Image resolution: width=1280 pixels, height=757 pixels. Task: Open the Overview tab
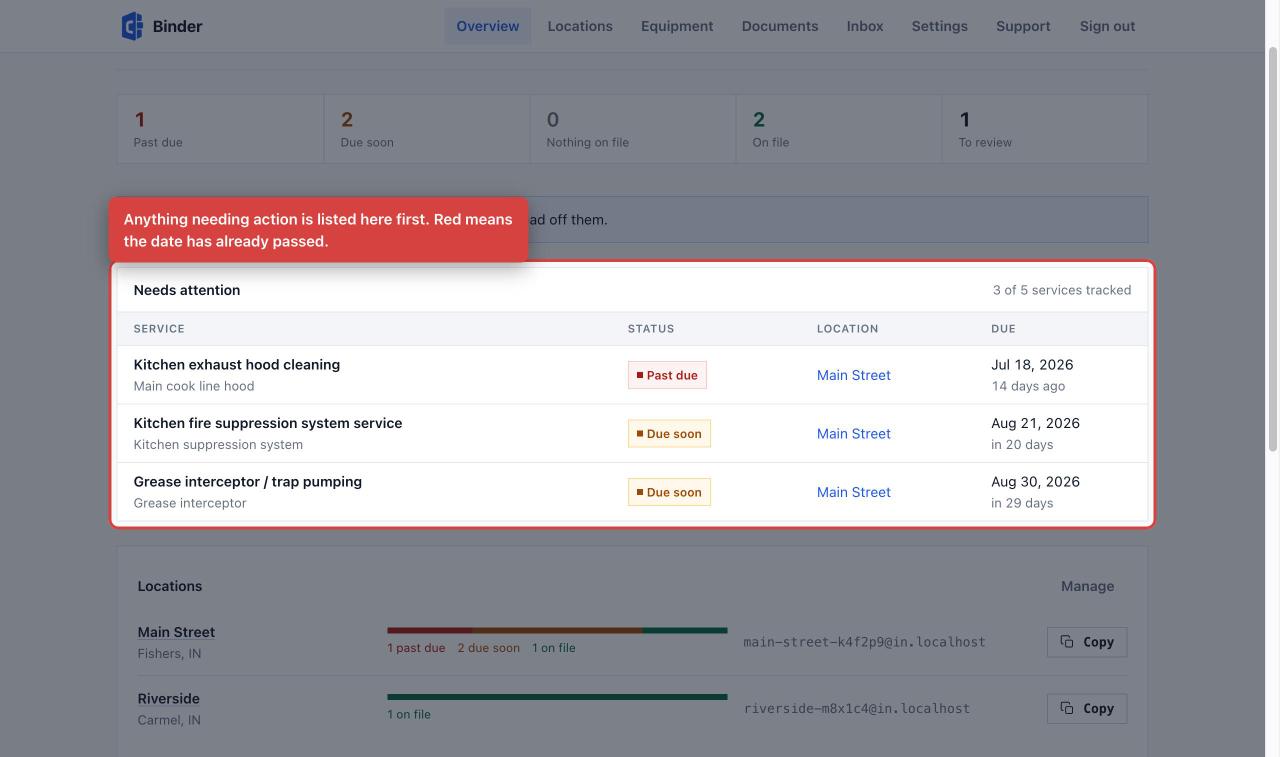488,26
